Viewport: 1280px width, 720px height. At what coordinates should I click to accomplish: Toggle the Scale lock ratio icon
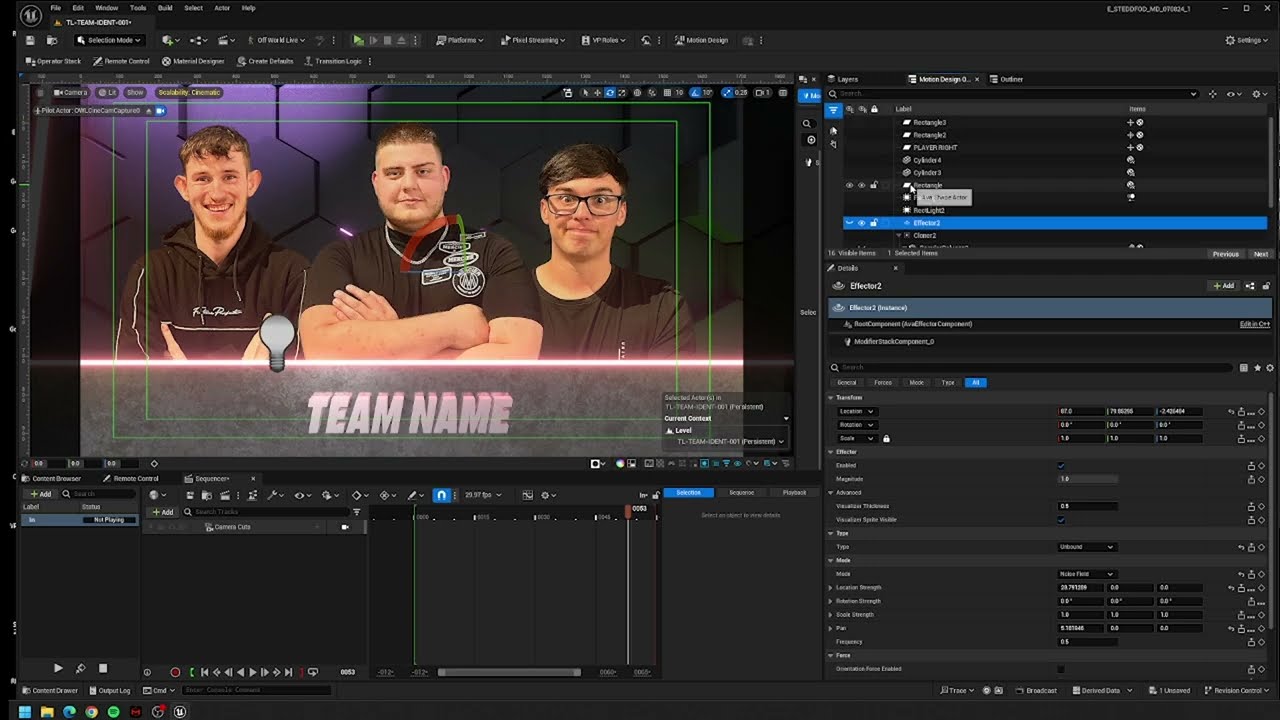click(886, 438)
